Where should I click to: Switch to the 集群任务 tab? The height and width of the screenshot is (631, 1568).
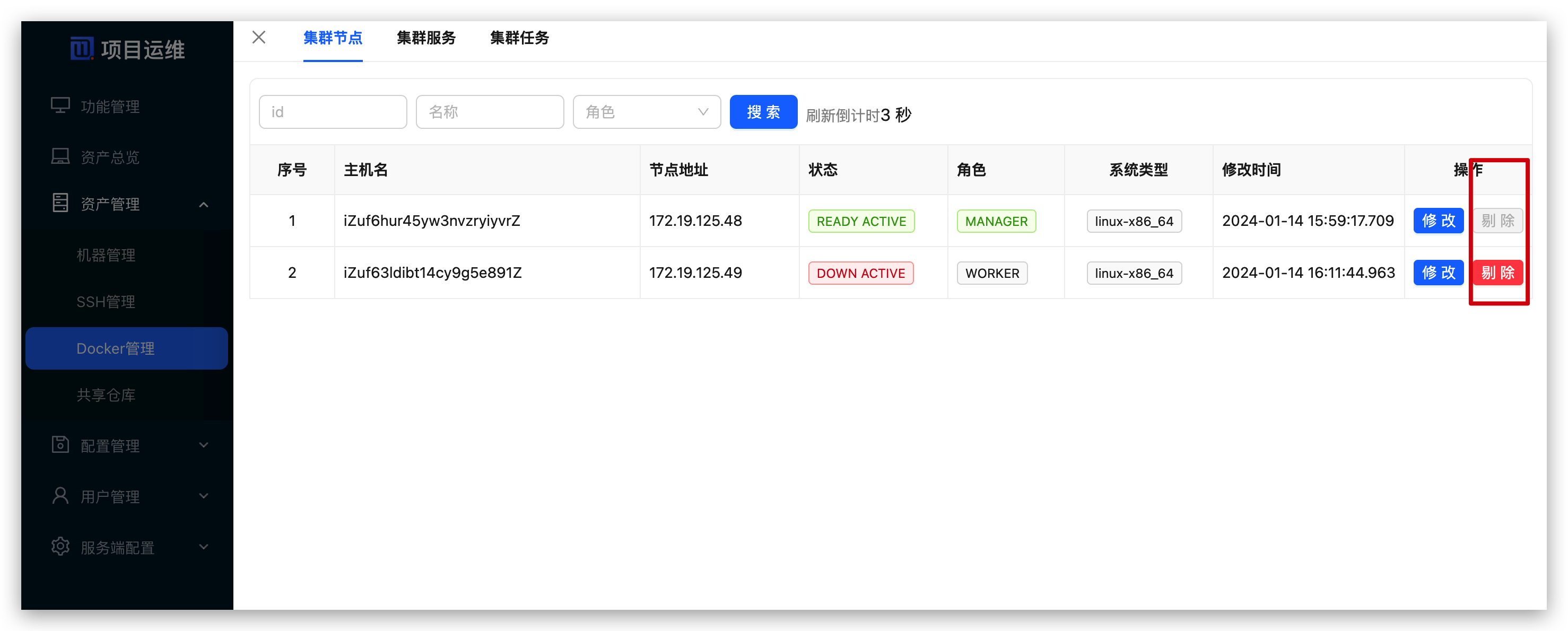pos(519,38)
